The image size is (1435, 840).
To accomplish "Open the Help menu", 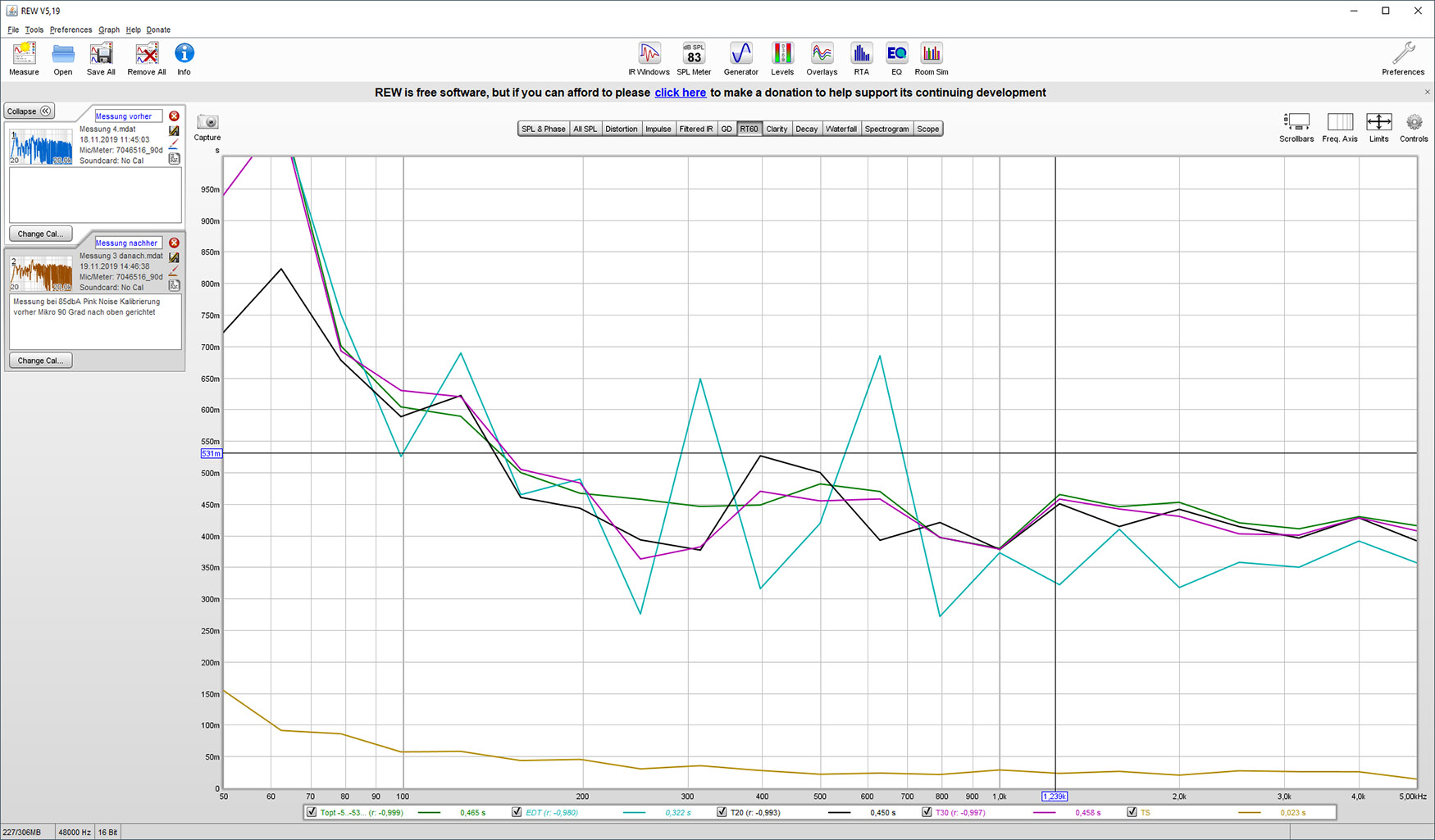I will click(133, 30).
